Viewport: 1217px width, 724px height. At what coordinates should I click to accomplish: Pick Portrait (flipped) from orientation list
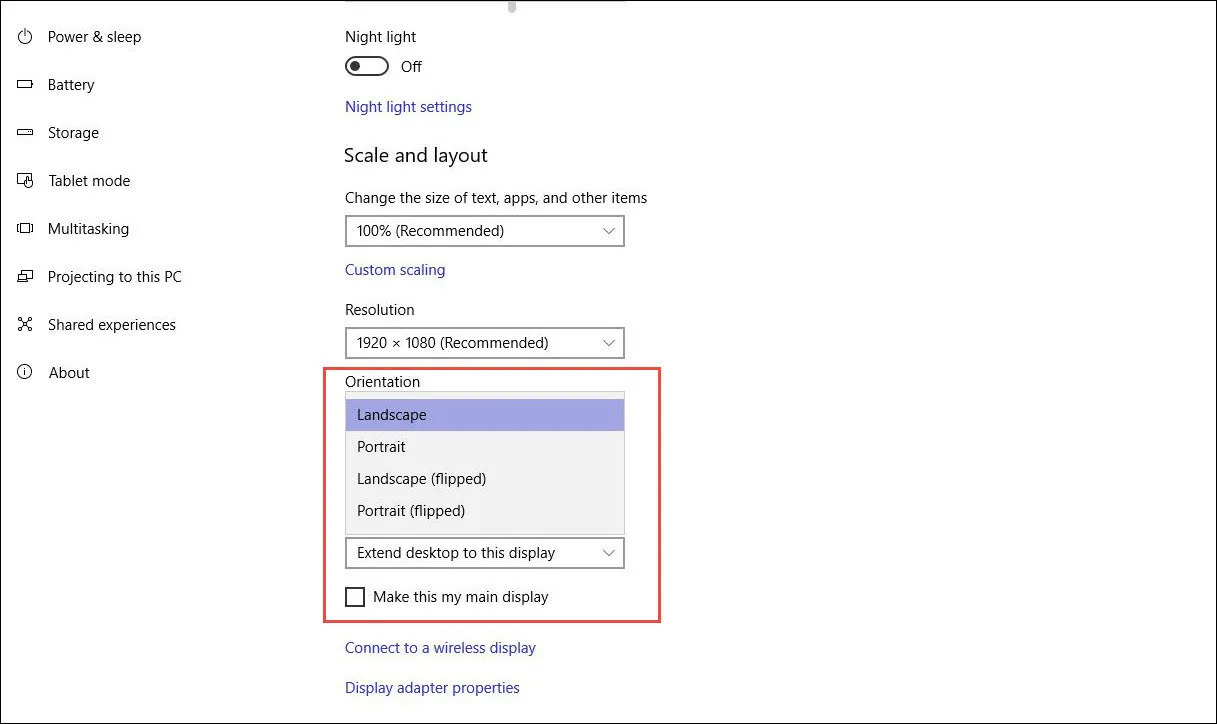pos(411,511)
